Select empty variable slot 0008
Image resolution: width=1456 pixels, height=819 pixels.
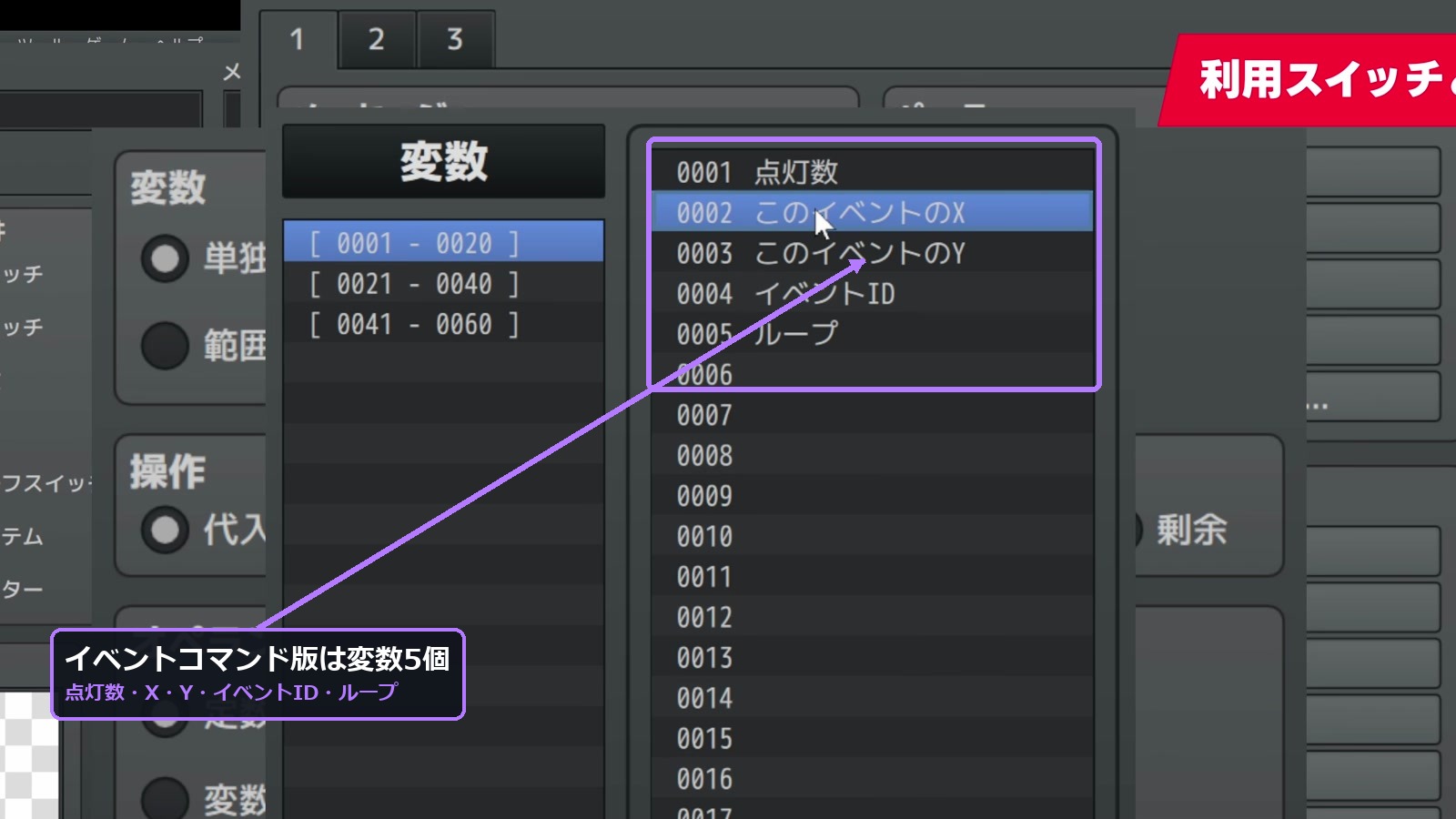pos(873,455)
